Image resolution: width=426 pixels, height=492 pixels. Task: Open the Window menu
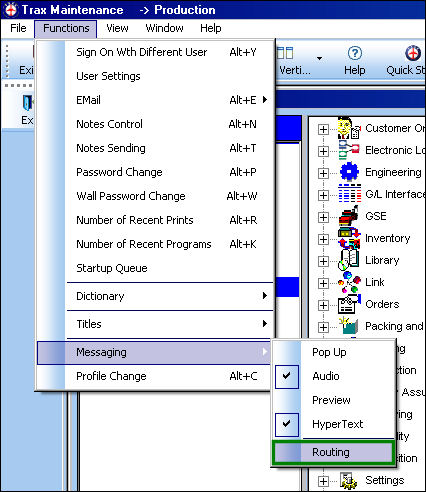click(x=164, y=28)
